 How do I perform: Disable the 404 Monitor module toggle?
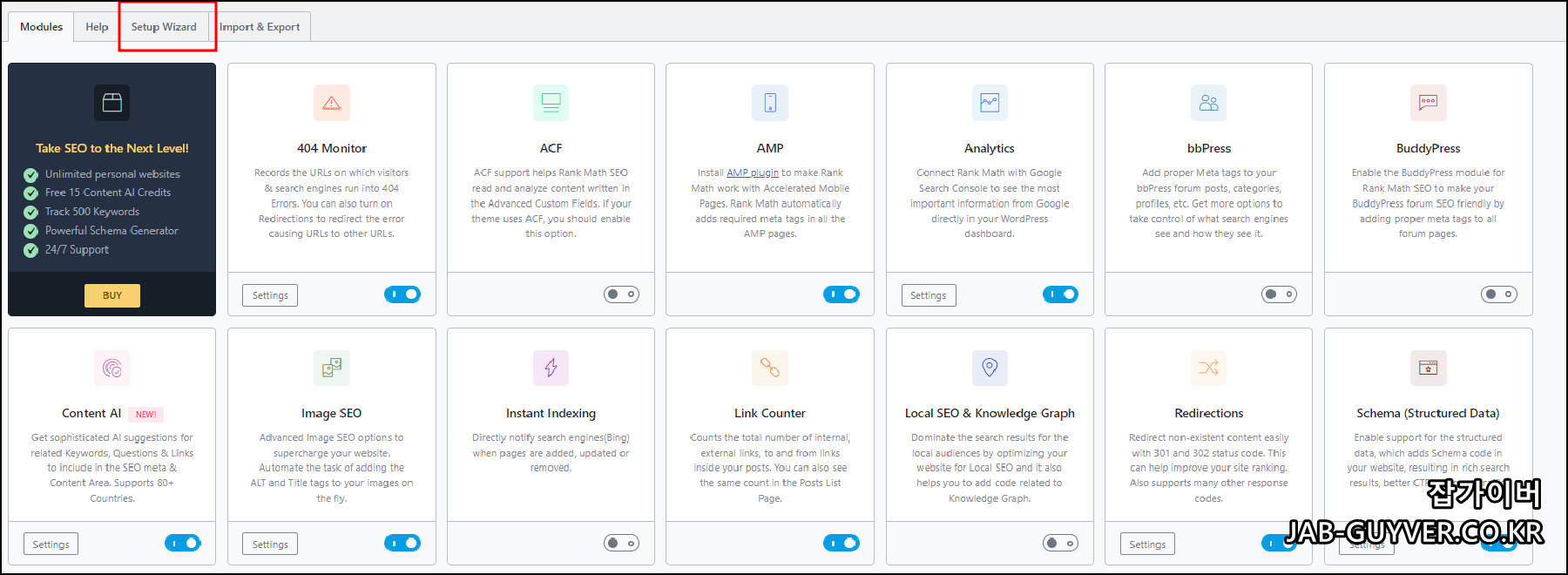[402, 294]
